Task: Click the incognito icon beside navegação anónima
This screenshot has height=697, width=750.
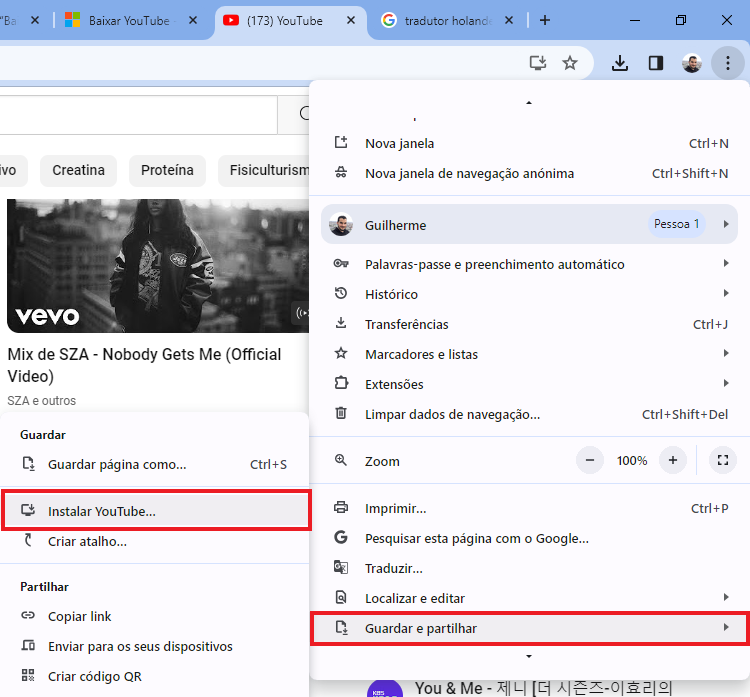Action: 341,172
